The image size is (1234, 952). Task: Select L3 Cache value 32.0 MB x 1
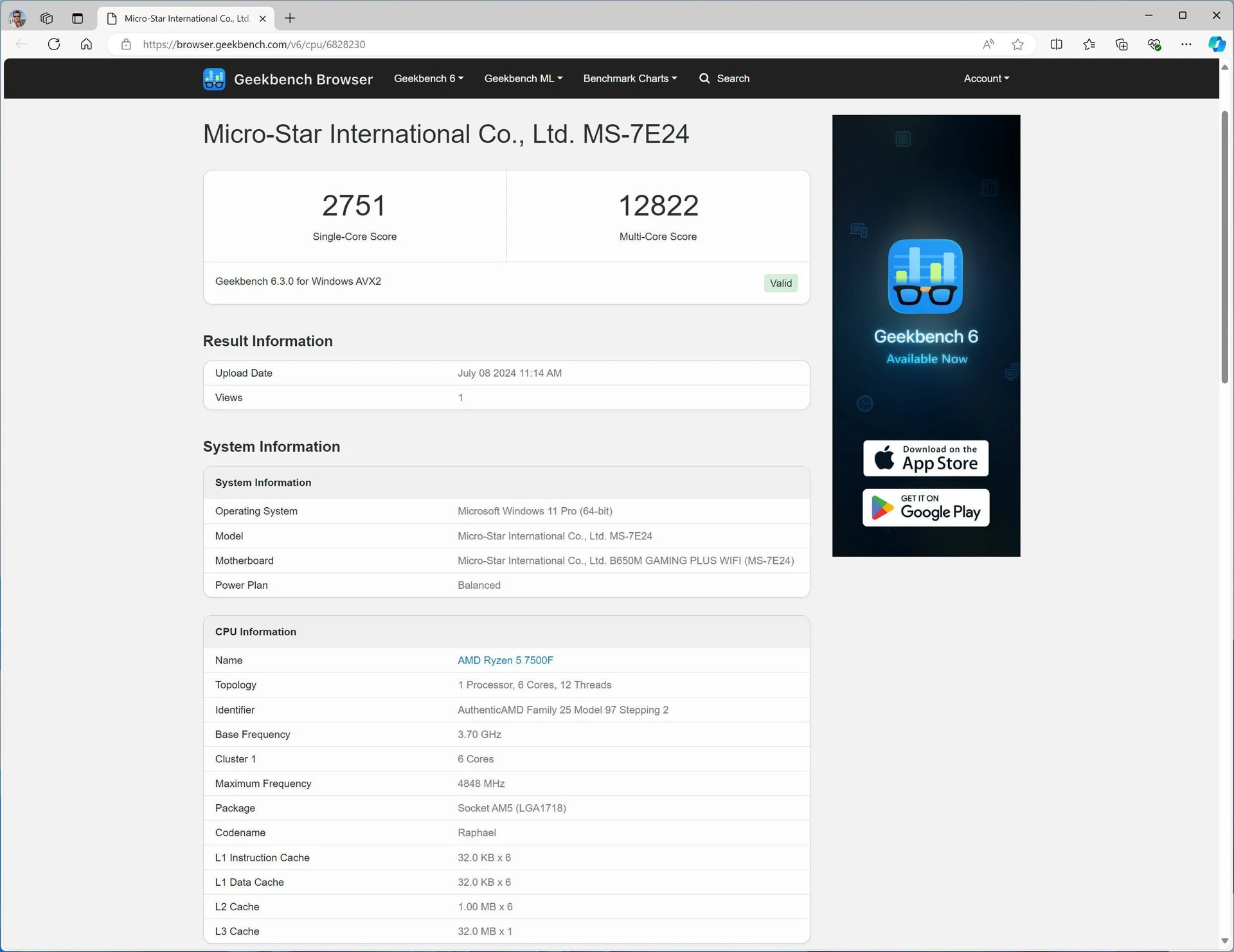[485, 931]
